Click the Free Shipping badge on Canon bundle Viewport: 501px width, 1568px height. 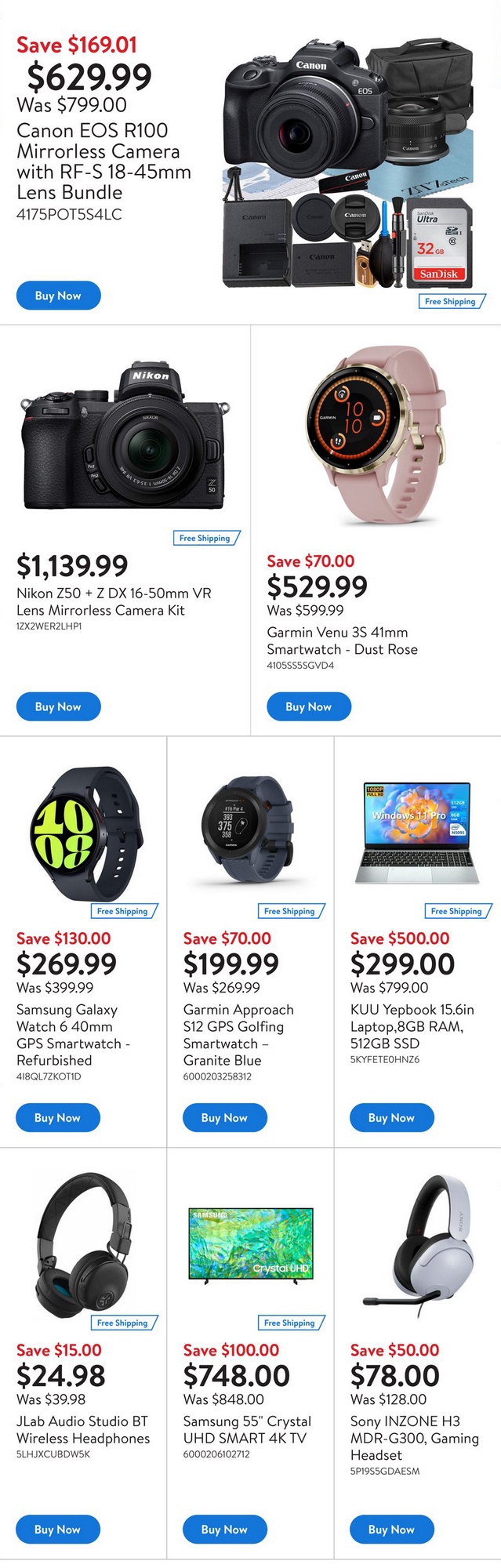451,301
